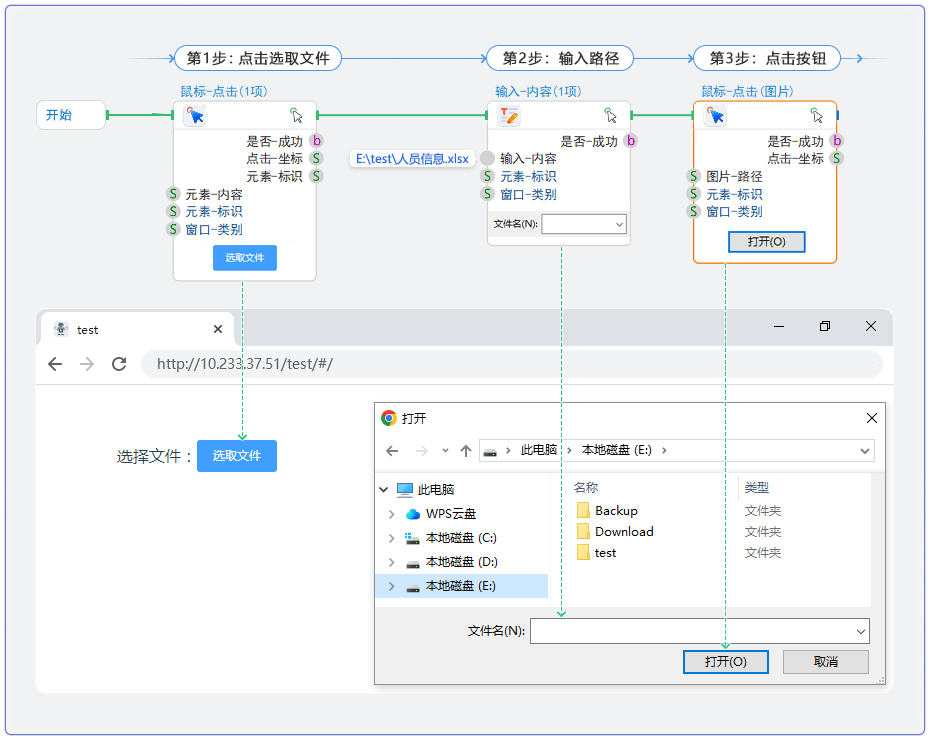Click the browser URL address bar
Image resolution: width=930 pixels, height=740 pixels.
click(510, 364)
